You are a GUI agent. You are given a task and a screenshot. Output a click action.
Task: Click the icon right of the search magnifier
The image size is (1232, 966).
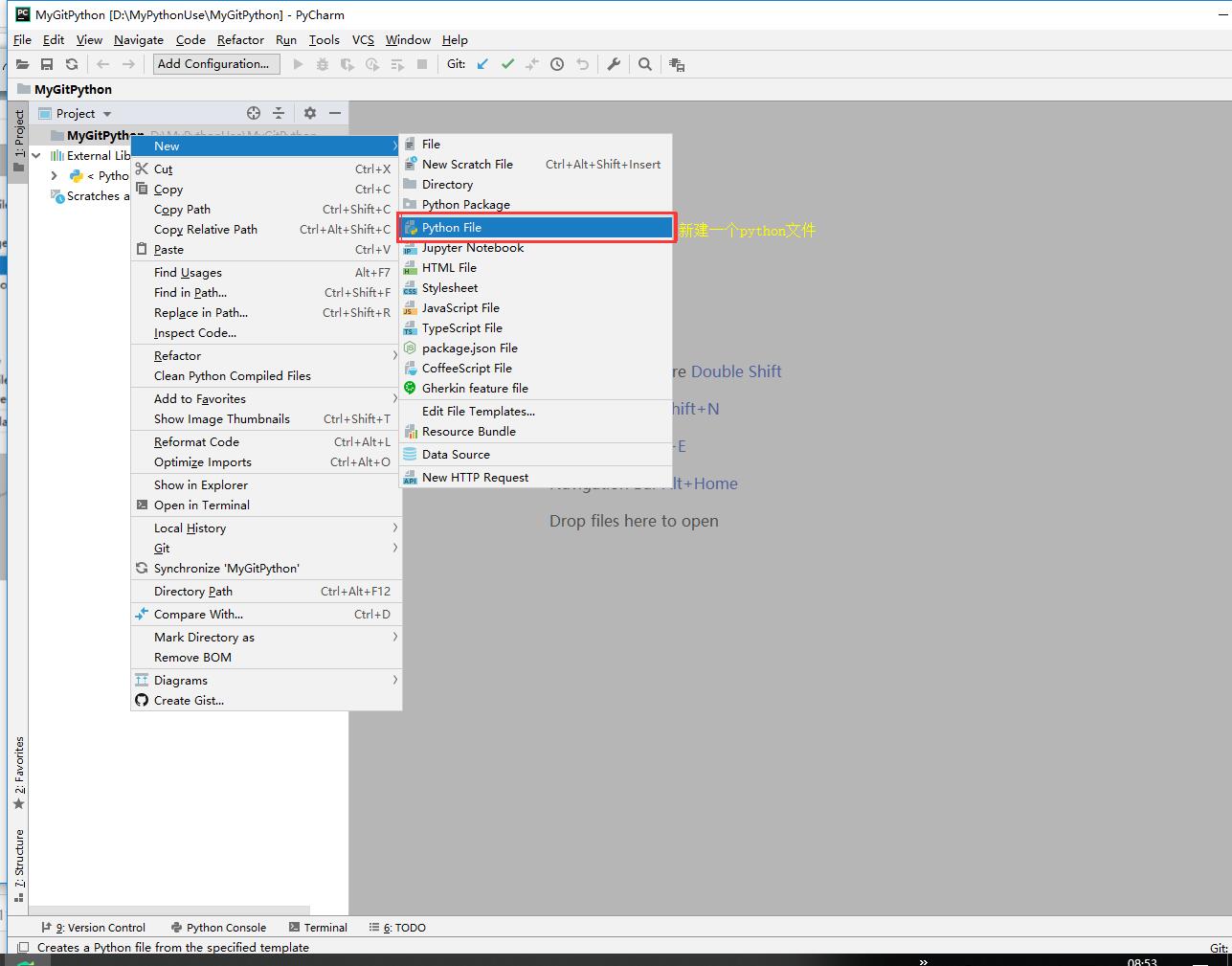677,64
